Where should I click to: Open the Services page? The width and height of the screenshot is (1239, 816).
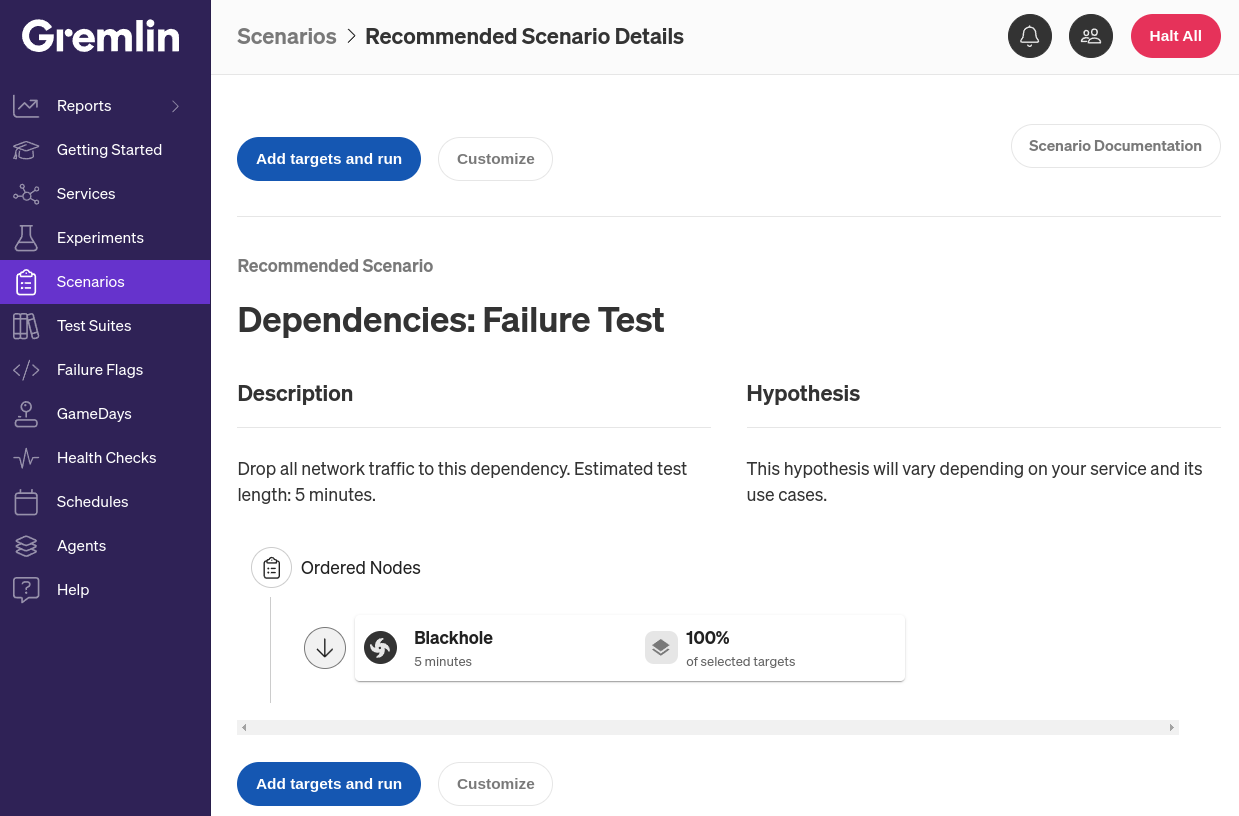[x=105, y=194]
